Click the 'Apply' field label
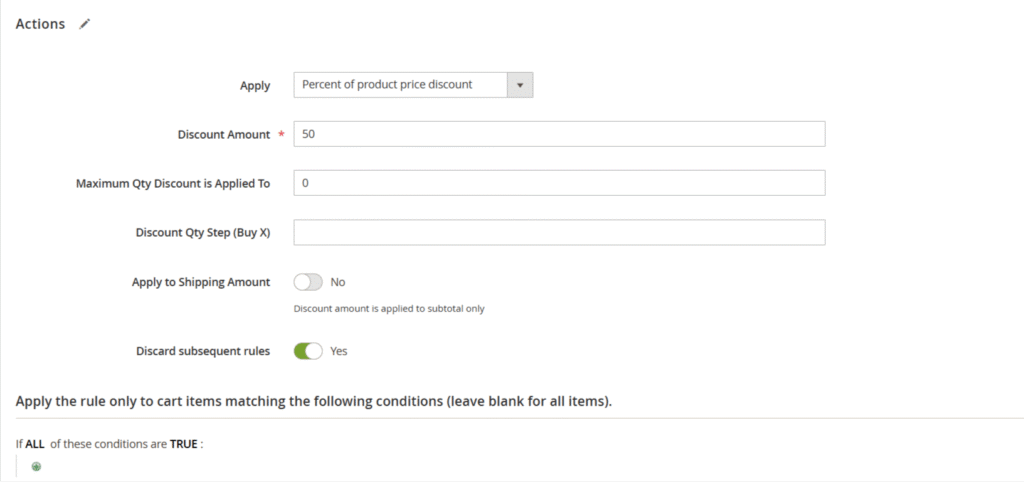This screenshot has width=1024, height=499. point(255,86)
